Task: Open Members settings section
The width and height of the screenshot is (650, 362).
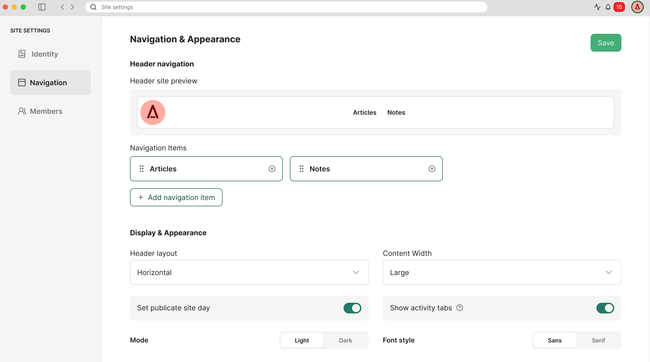Action: 51,111
